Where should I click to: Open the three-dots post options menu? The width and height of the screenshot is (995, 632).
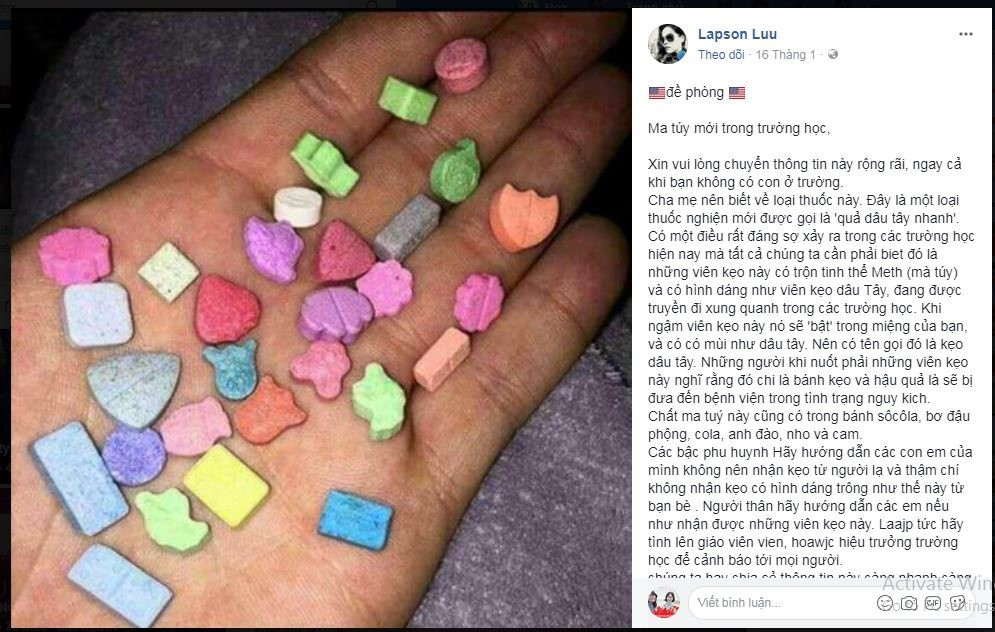click(x=965, y=34)
